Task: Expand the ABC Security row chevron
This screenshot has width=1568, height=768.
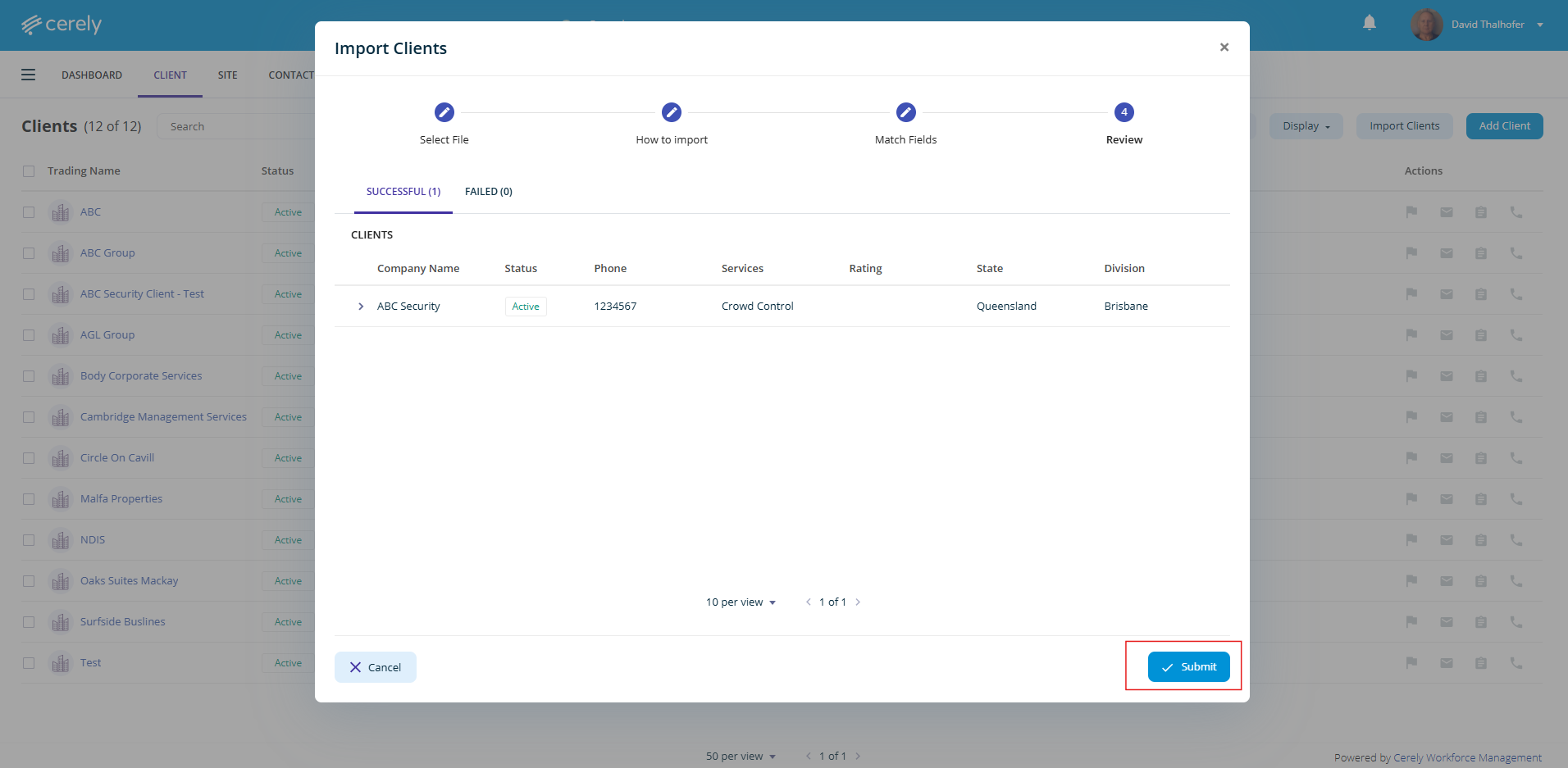Action: point(361,307)
